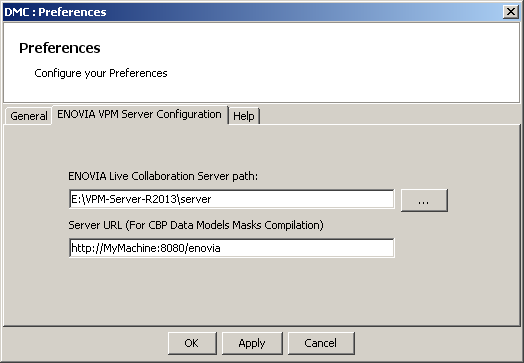Click the 'ENOVIA Live Collaboration Server path:' label
The width and height of the screenshot is (524, 363).
(163, 176)
